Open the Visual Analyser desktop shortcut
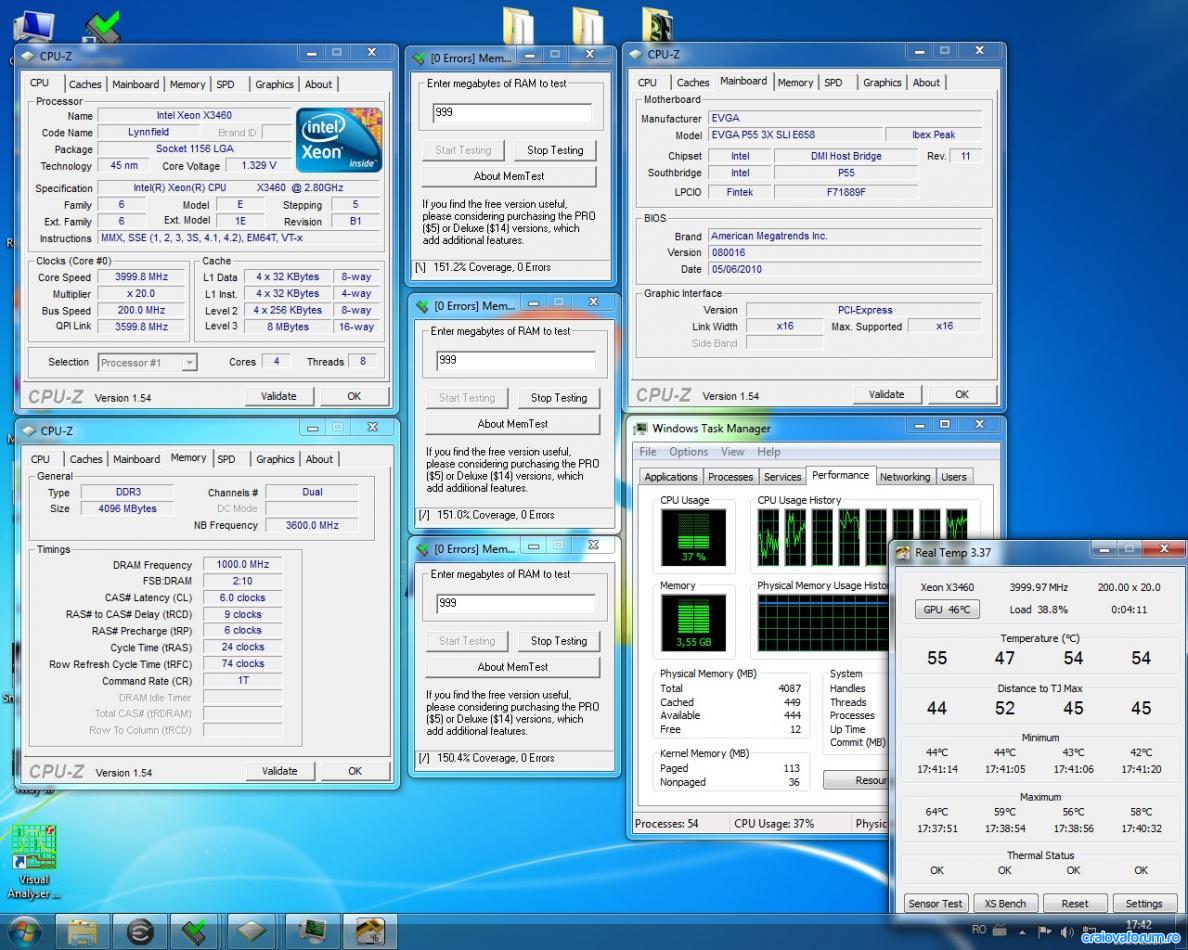 (33, 861)
